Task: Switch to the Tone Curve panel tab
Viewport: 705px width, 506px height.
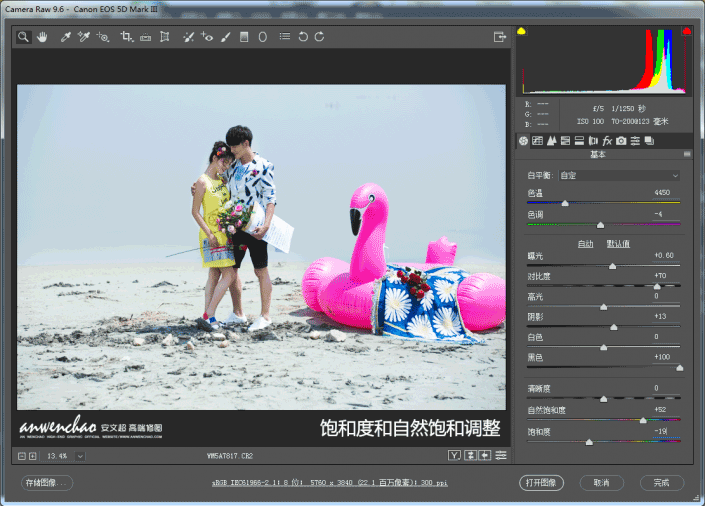Action: pos(537,141)
